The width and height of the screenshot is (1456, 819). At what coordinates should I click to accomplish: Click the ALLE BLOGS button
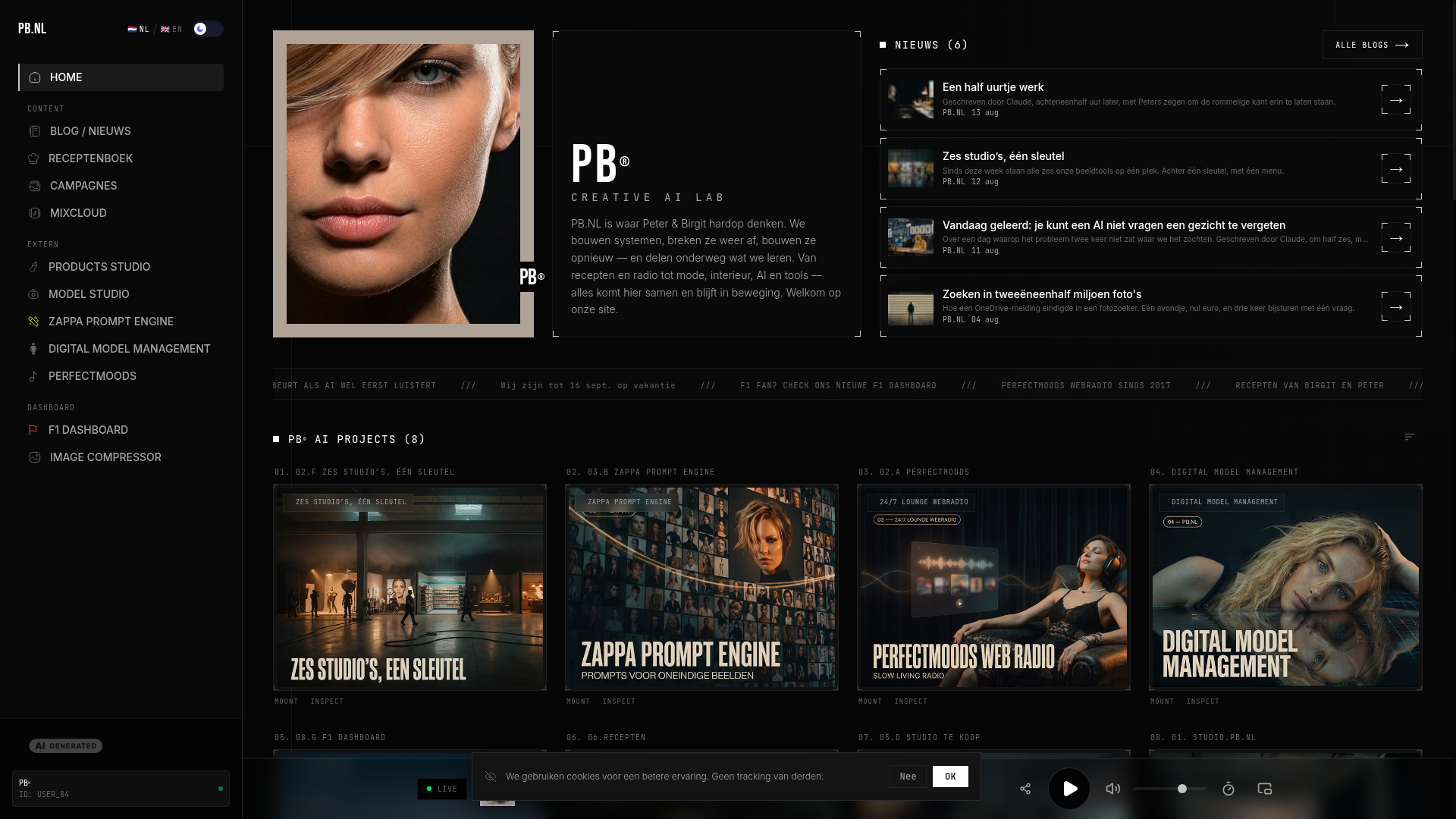[x=1372, y=45]
